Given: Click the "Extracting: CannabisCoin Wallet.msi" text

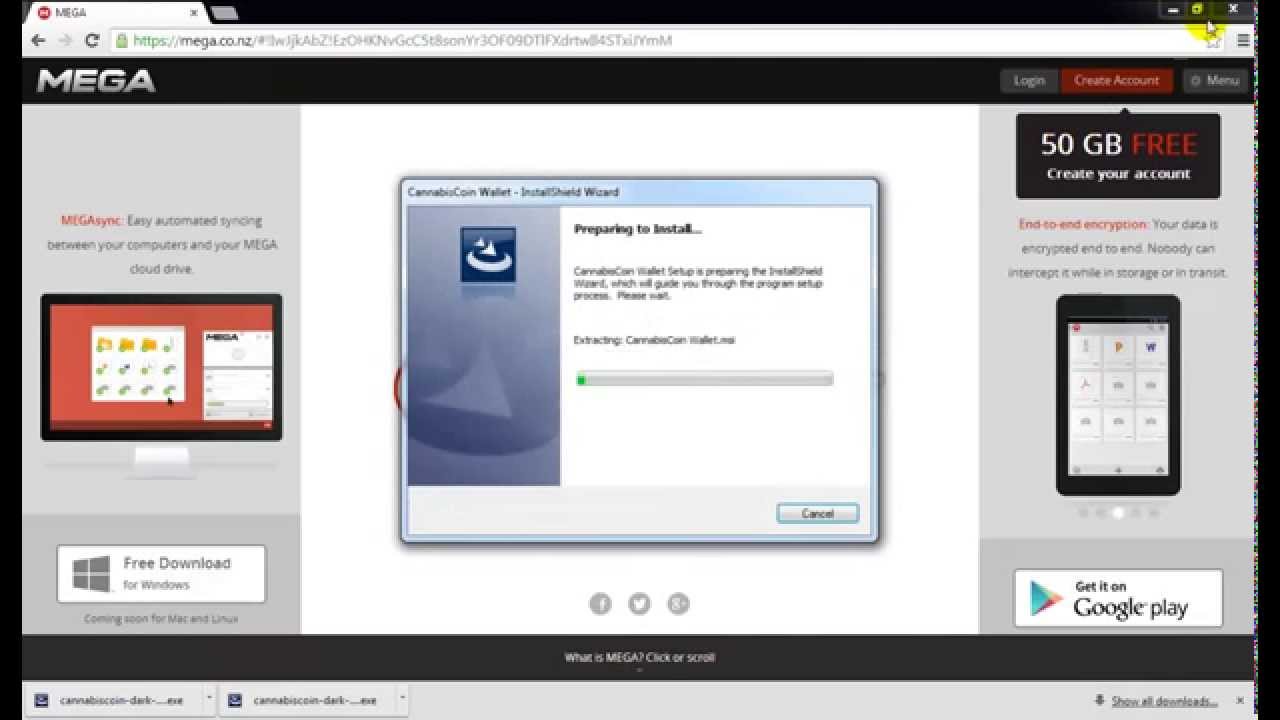Looking at the screenshot, I should (654, 341).
